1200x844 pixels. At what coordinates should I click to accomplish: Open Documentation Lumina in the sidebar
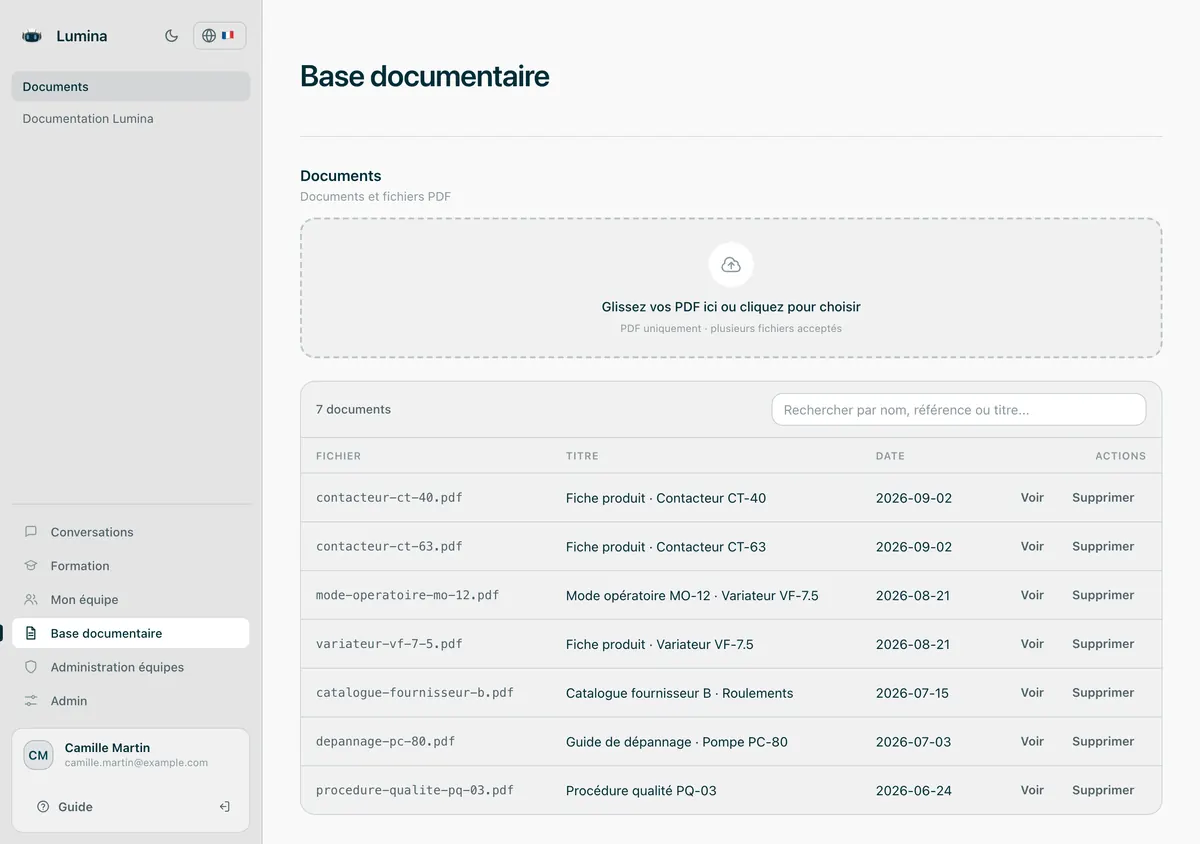click(x=131, y=118)
